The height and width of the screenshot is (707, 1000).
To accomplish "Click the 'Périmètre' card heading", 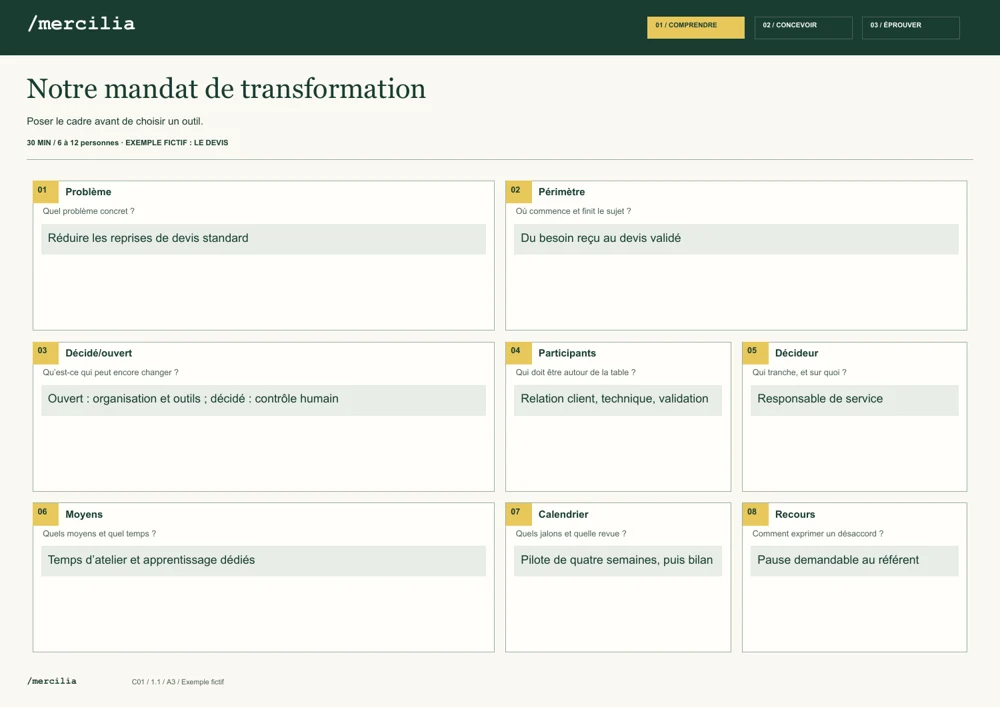I will [561, 192].
